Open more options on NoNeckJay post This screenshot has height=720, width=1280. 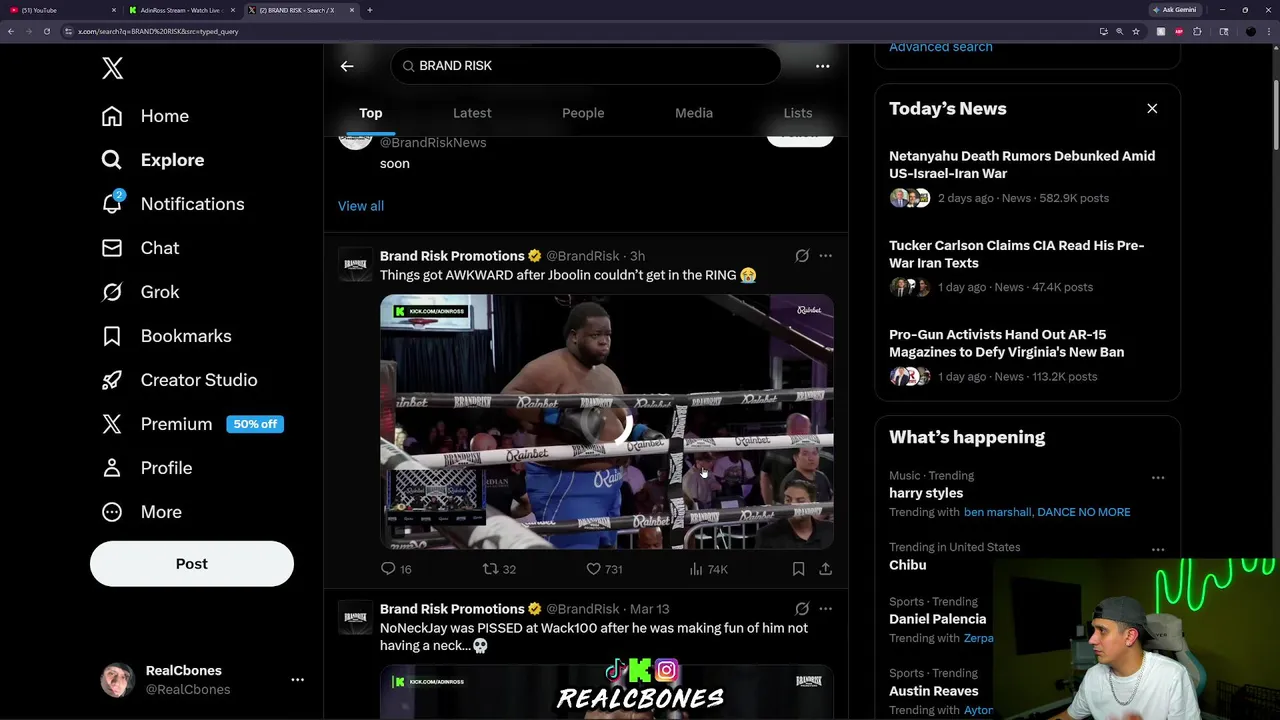click(825, 609)
